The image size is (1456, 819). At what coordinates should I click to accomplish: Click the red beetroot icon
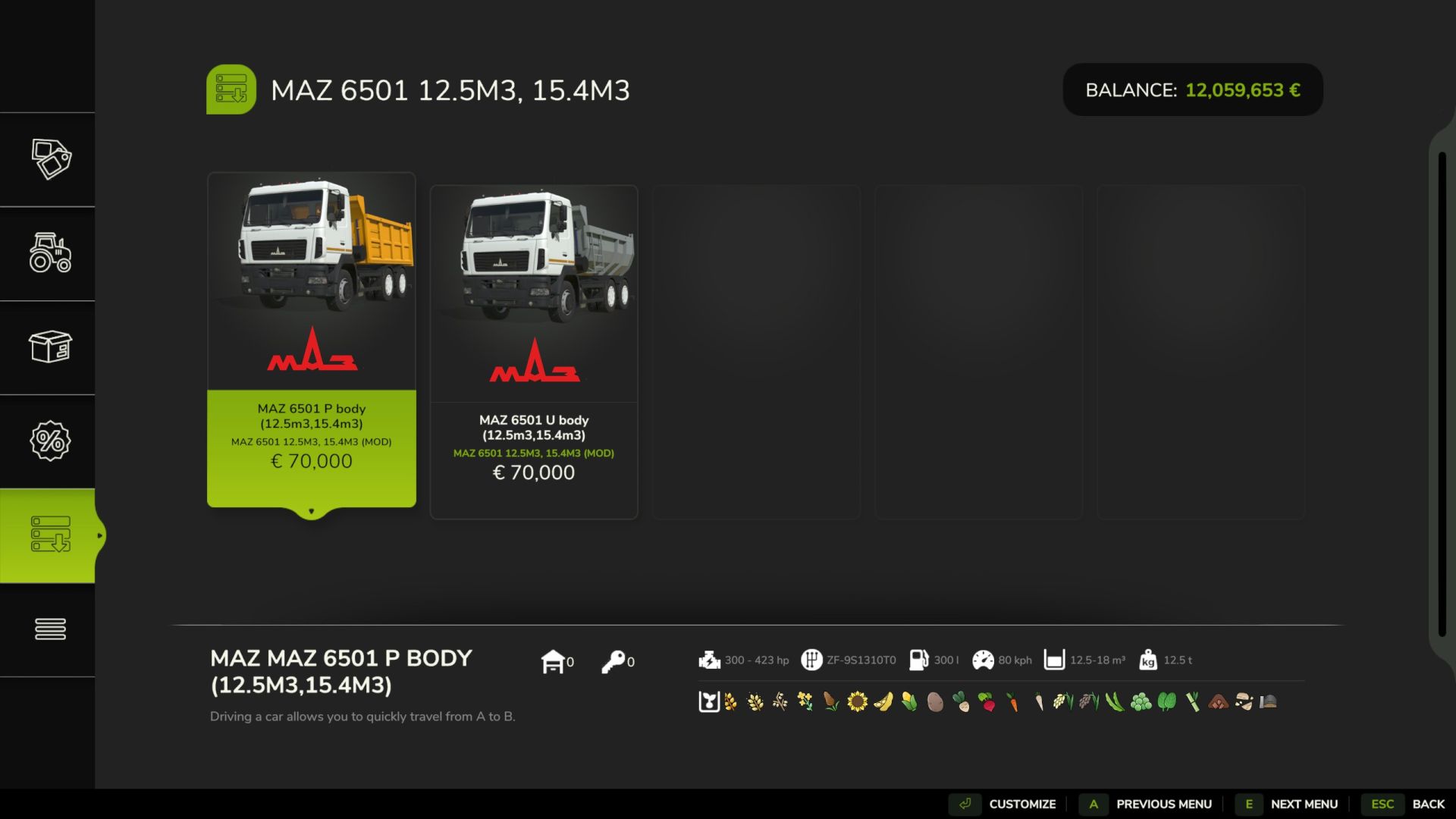tap(987, 701)
